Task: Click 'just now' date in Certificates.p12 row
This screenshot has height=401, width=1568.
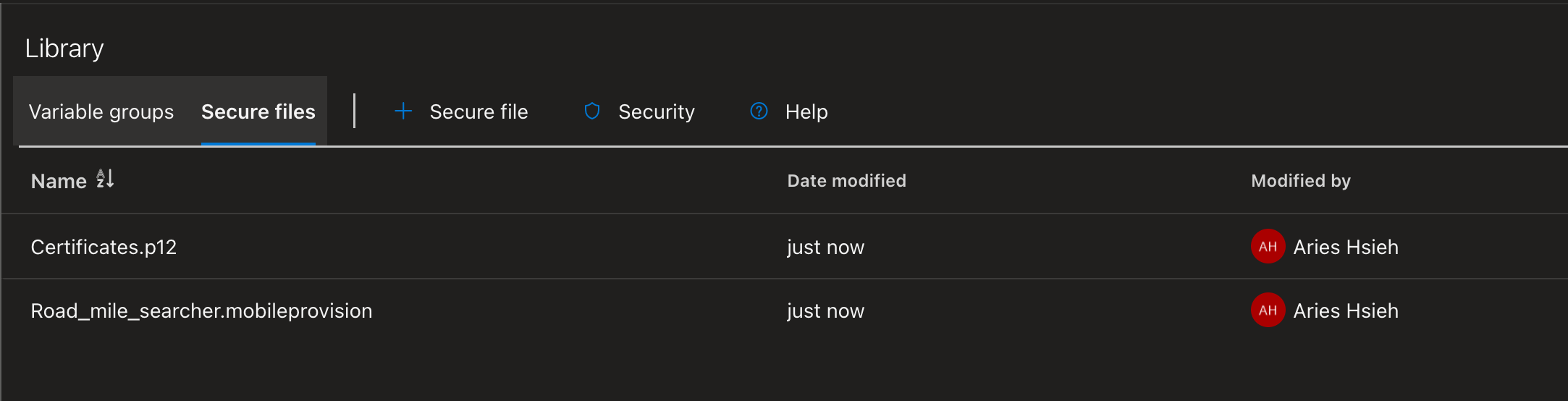Action: pyautogui.click(x=825, y=248)
